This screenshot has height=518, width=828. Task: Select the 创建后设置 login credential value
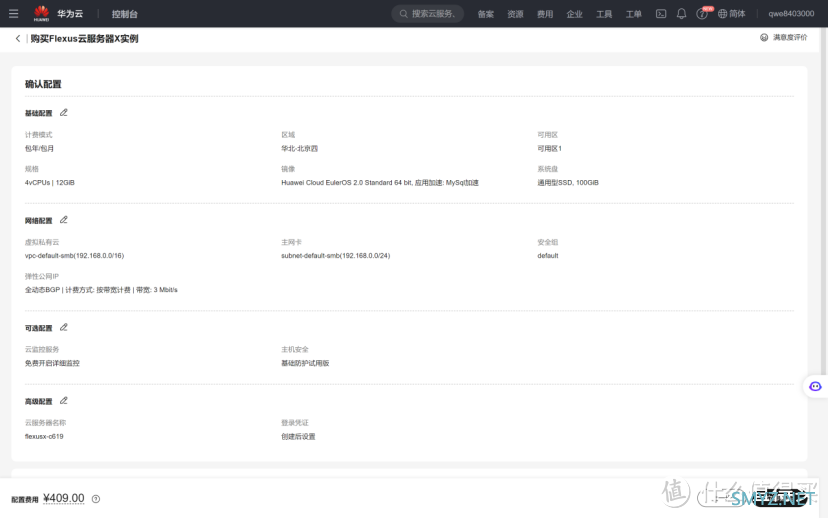tap(298, 437)
